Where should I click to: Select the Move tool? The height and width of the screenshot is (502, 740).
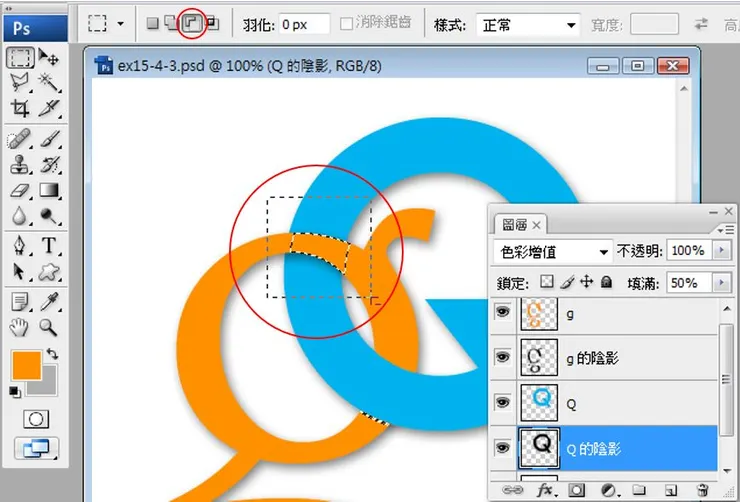[x=49, y=58]
